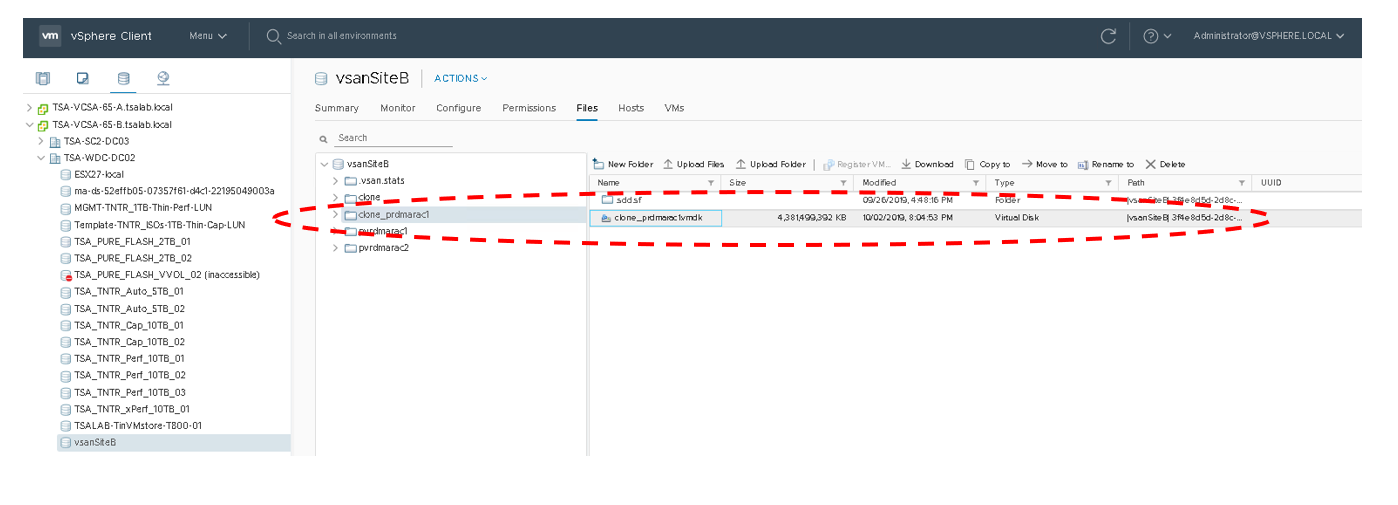
Task: Switch to the Configure tab
Action: 458,108
